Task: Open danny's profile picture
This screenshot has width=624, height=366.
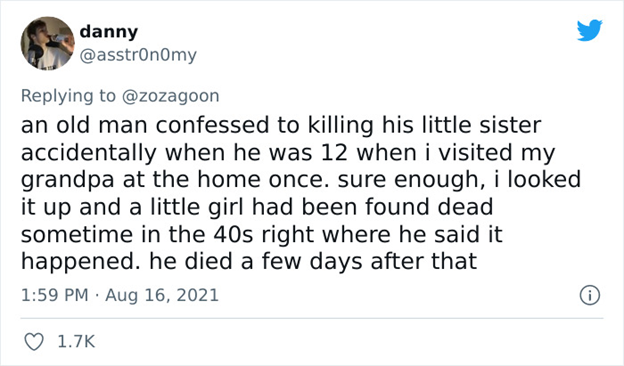Action: [x=47, y=43]
